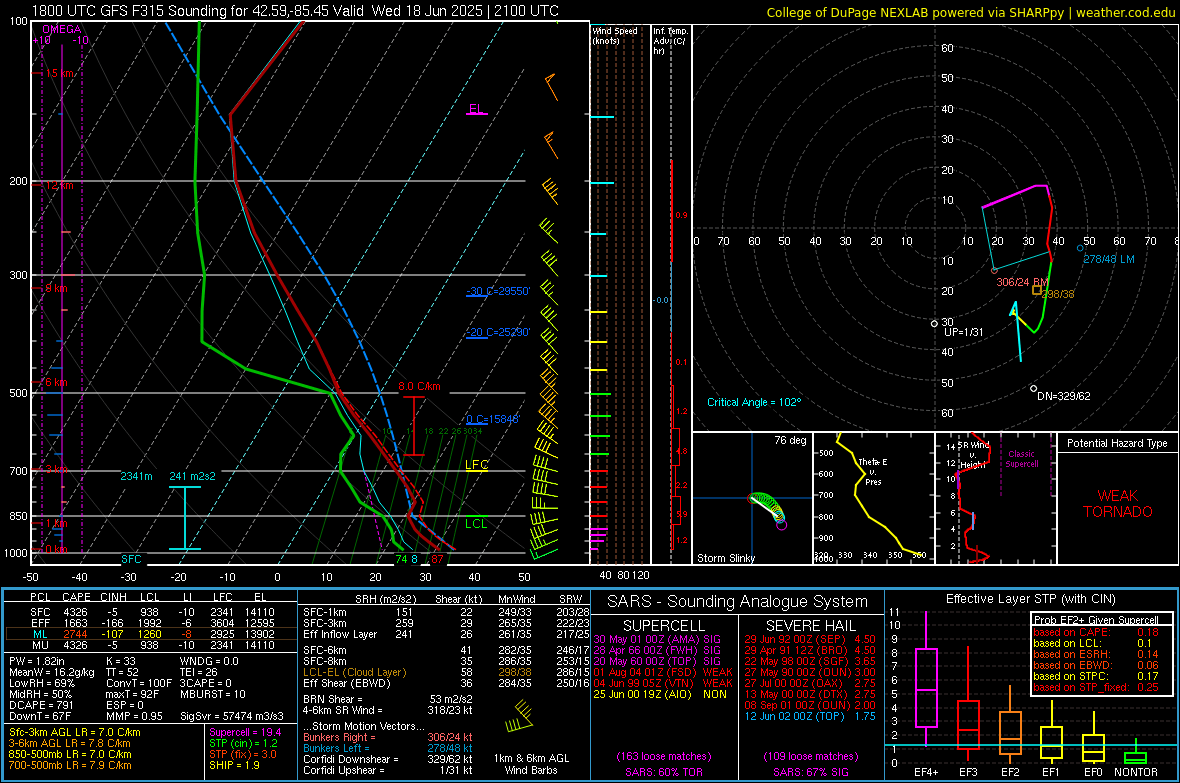The width and height of the screenshot is (1180, 783).
Task: Click the cyan 'Bunkers Left =' line
Action: 388,748
